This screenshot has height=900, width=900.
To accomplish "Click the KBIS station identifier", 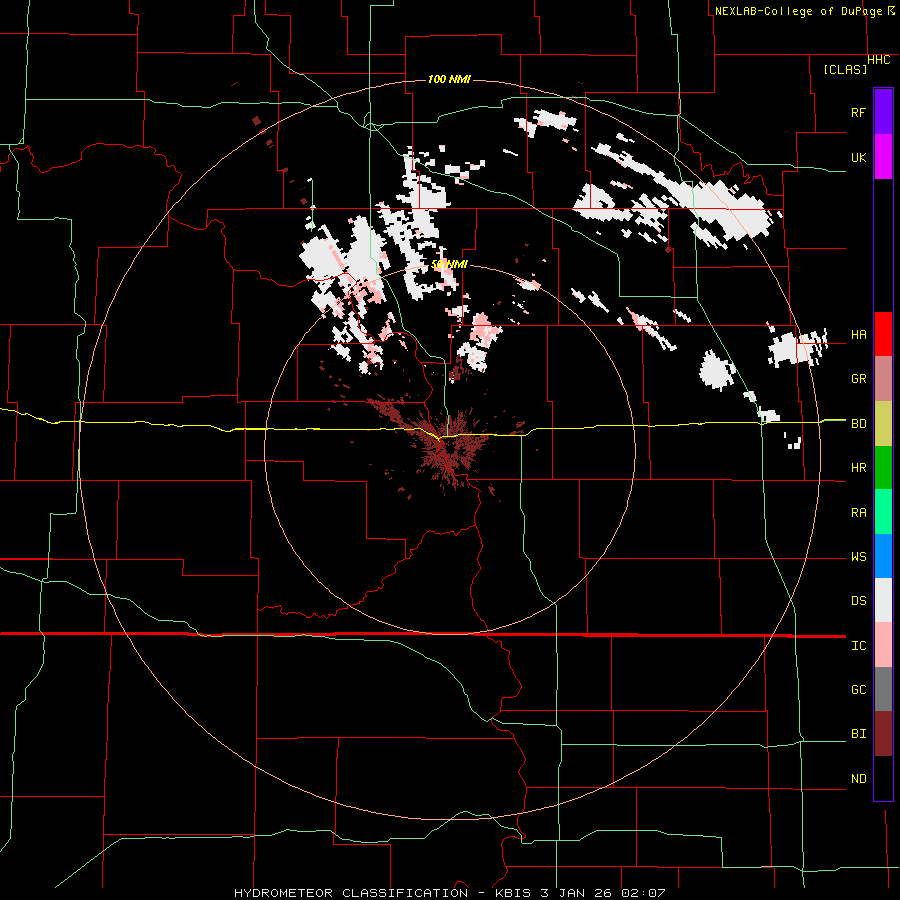I will [511, 893].
